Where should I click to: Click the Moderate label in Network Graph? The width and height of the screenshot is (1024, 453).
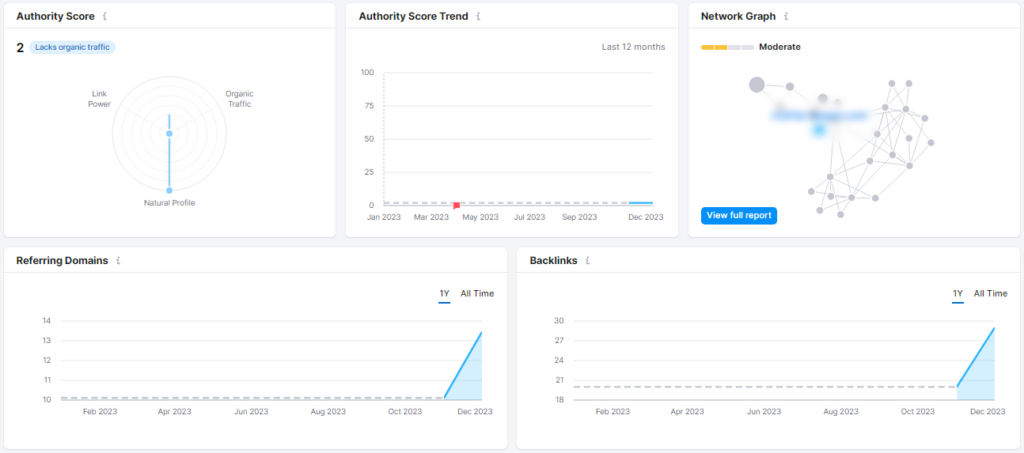coord(780,47)
